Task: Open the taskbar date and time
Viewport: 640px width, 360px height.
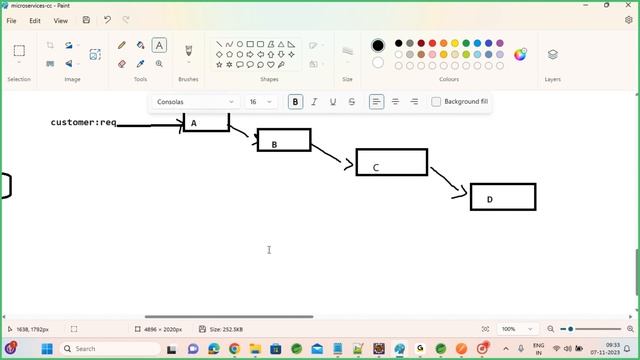Action: 605,349
